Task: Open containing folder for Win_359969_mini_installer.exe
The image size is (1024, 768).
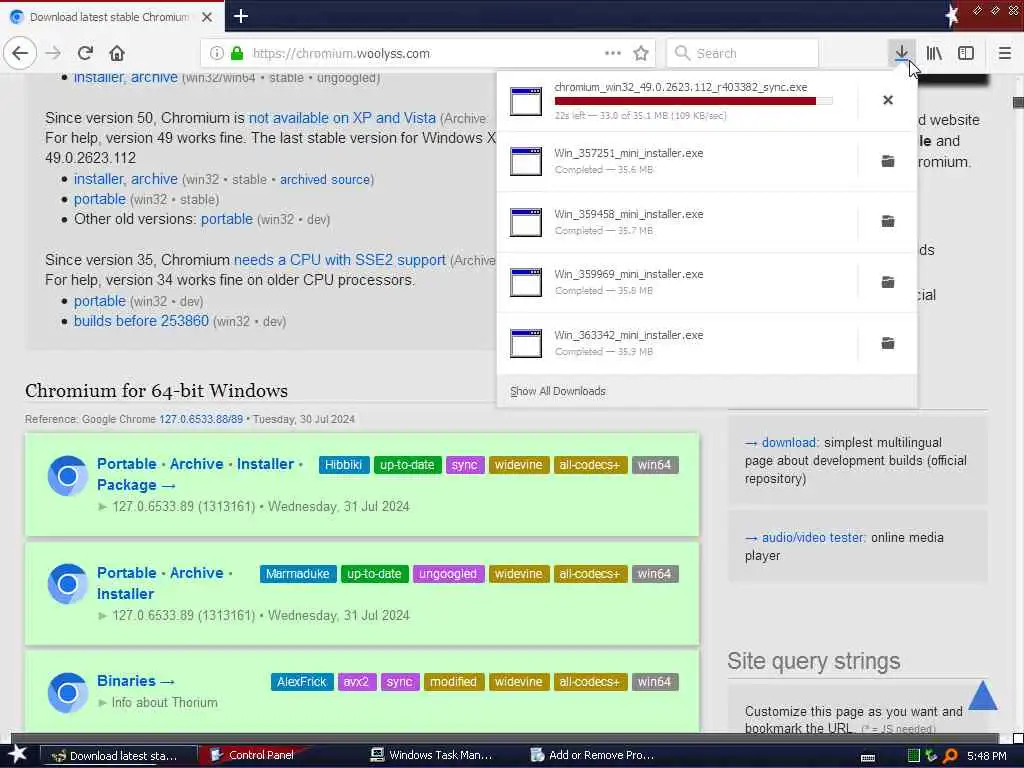Action: tap(888, 282)
